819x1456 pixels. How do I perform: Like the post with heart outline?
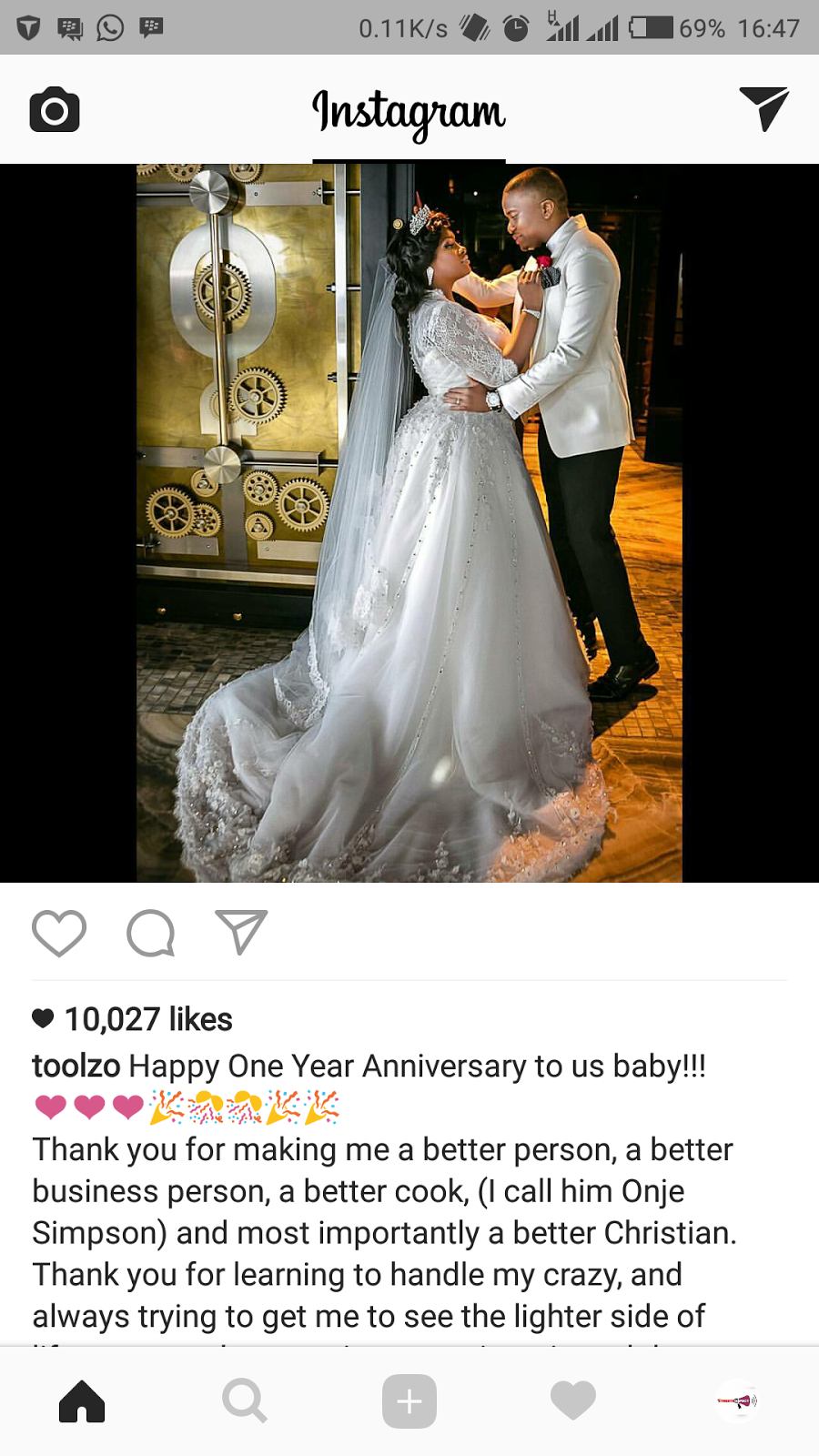tap(59, 933)
